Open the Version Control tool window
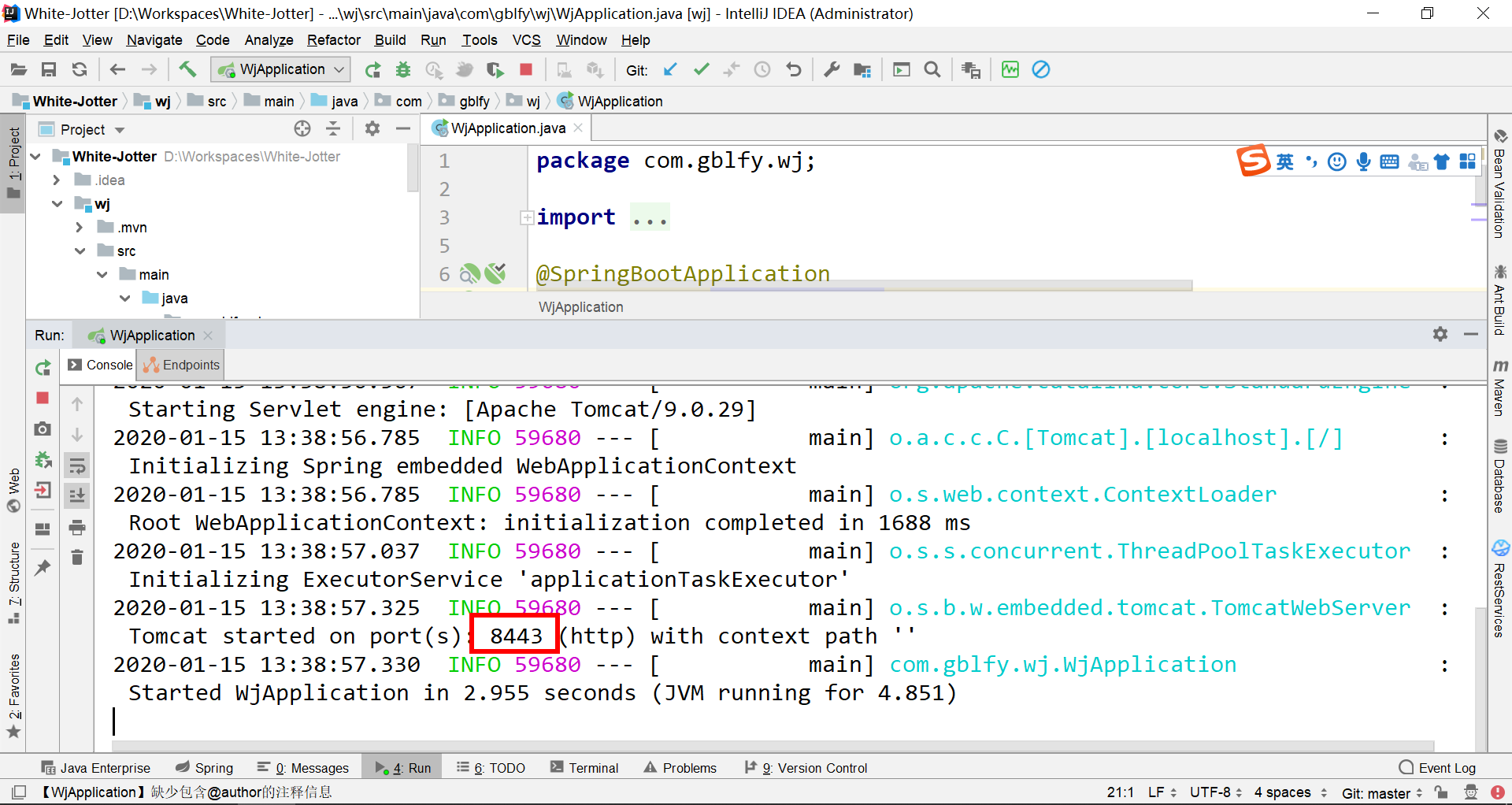Image resolution: width=1512 pixels, height=805 pixels. pyautogui.click(x=806, y=768)
